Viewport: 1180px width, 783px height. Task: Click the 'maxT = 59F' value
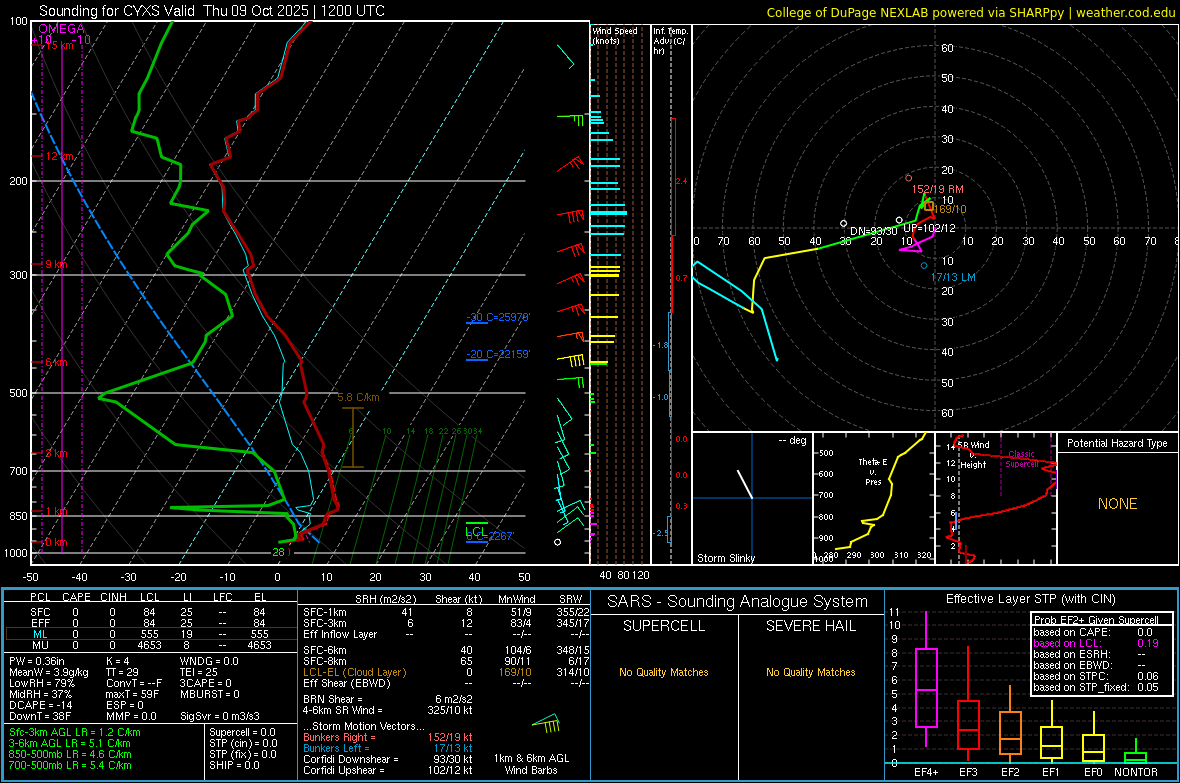pos(132,694)
